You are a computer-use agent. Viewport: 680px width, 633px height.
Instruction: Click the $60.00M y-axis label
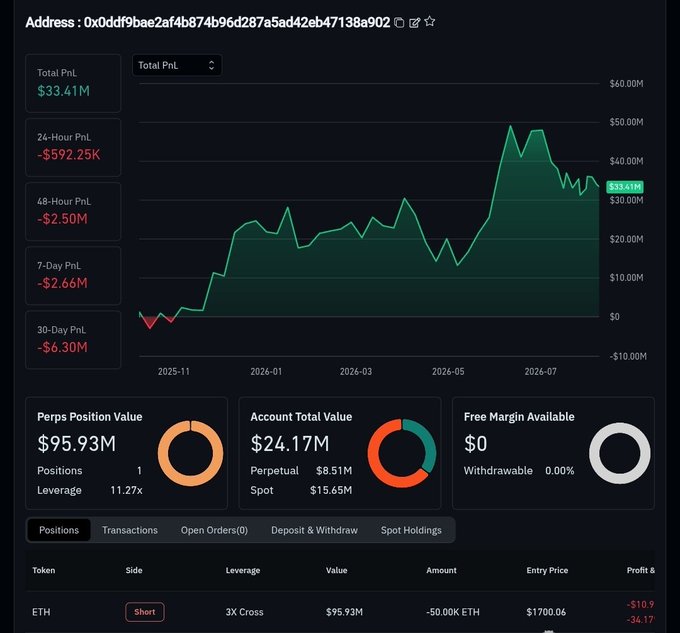(626, 84)
